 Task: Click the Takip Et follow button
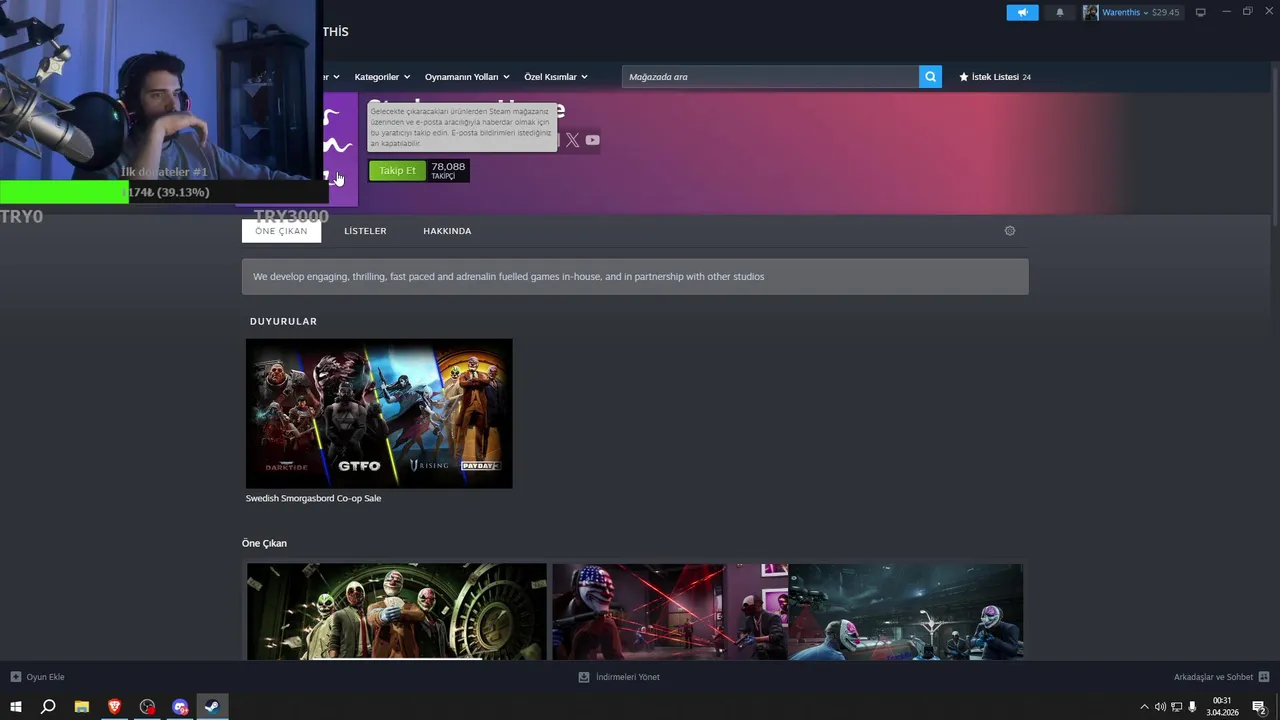(x=397, y=171)
